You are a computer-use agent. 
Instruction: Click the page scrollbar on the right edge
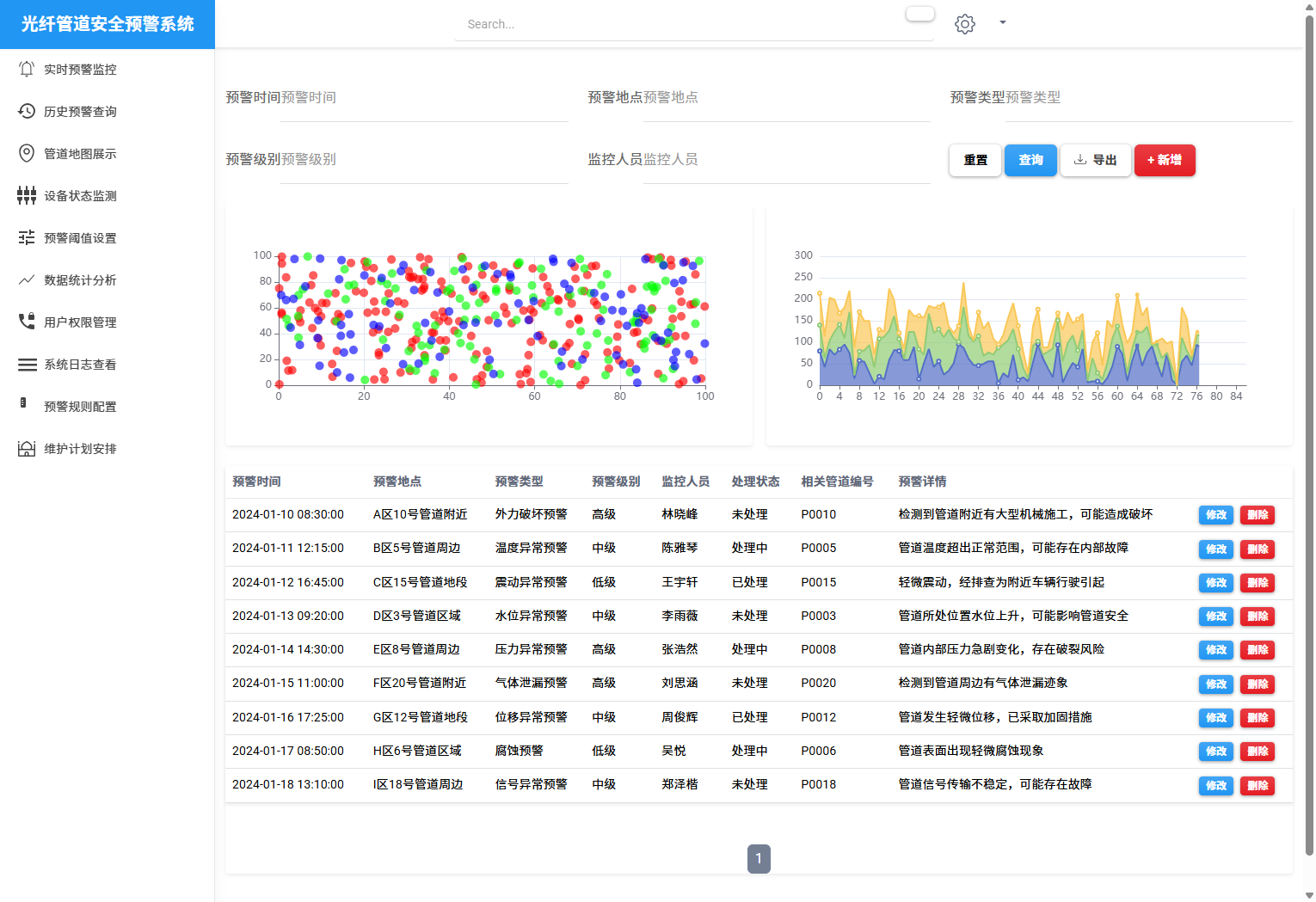pos(1309,430)
